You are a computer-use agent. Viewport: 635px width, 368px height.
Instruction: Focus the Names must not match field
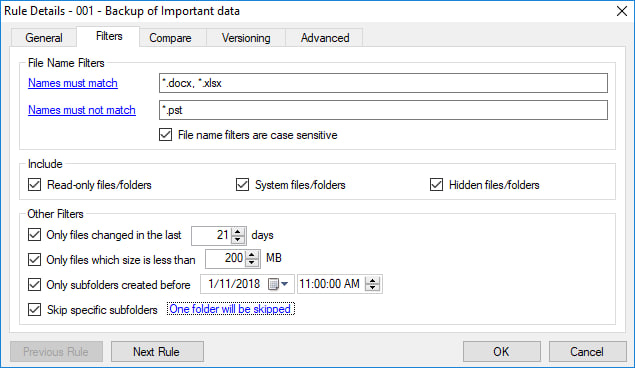(x=383, y=110)
